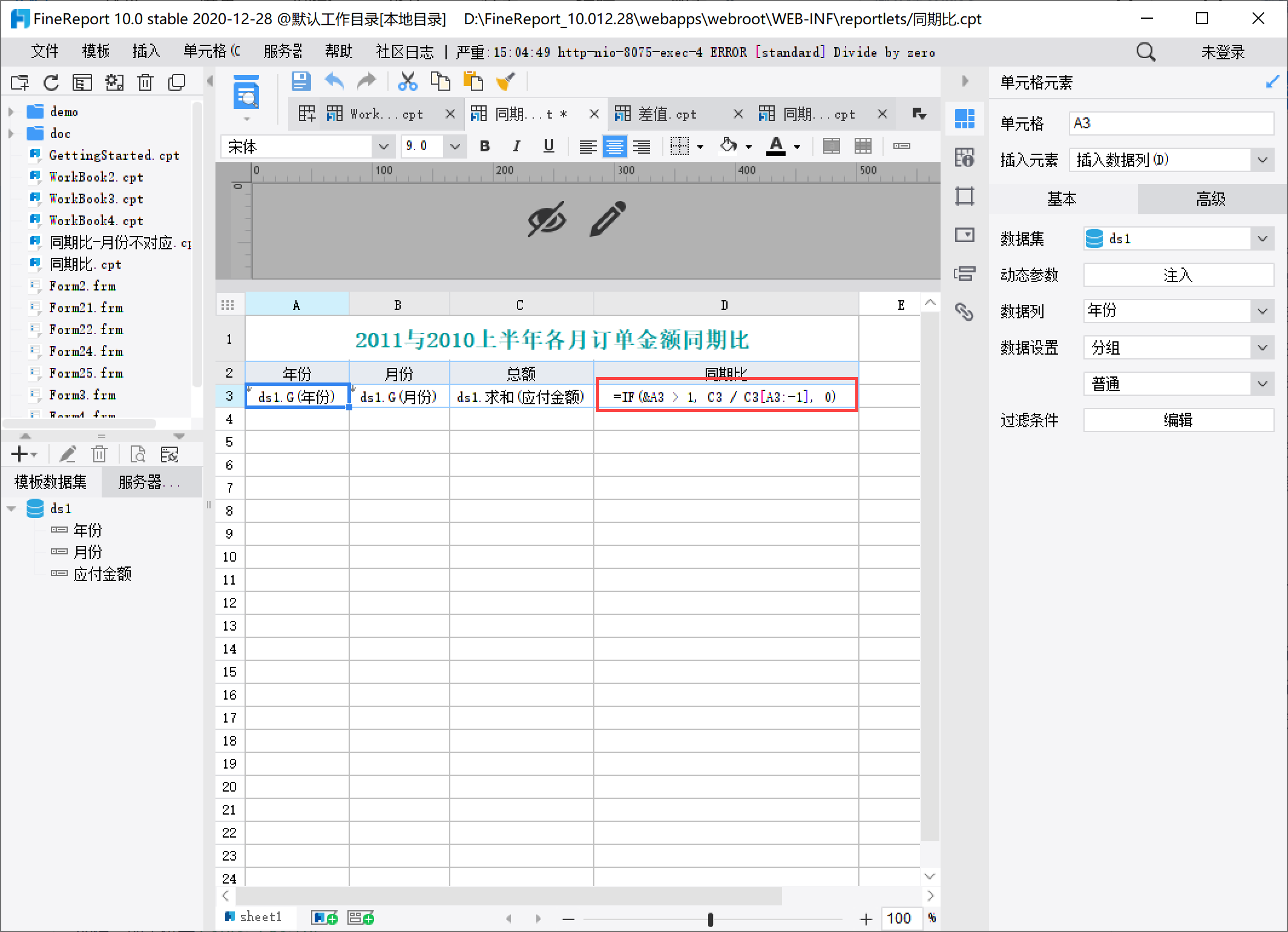Image resolution: width=1288 pixels, height=932 pixels.
Task: Toggle bold formatting on the cell
Action: 484,146
